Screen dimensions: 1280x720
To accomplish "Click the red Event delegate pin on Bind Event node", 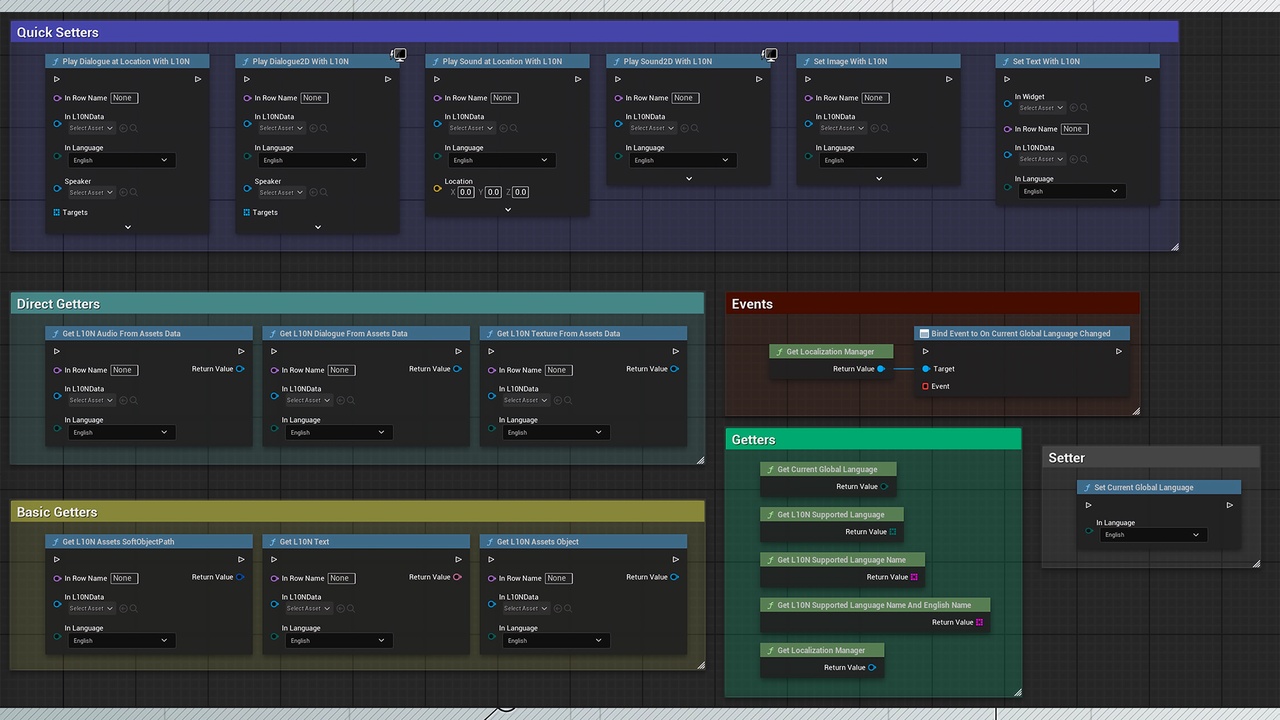I will (926, 386).
